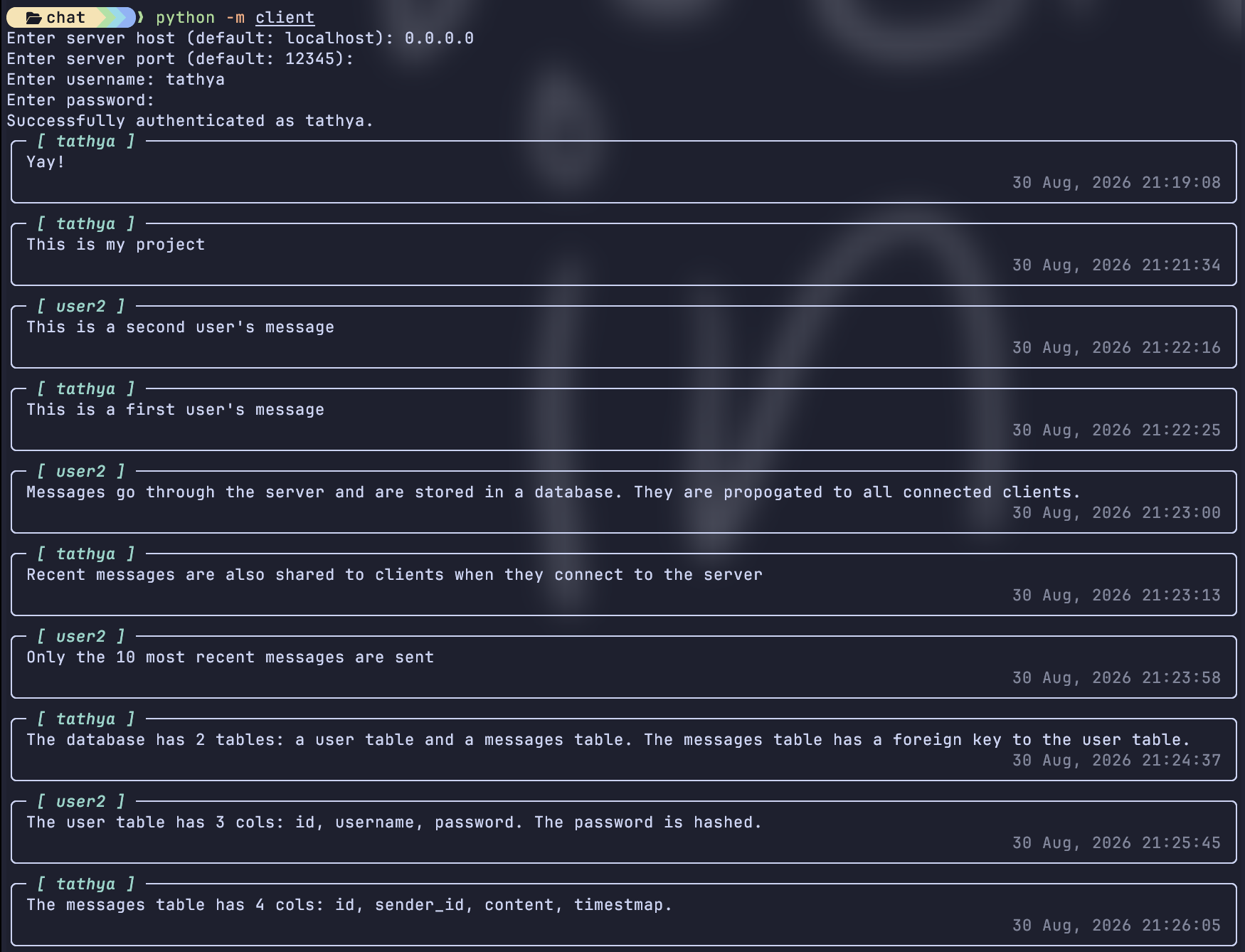
Task: Click 'Recent messages are also shared' message
Action: 394,575
